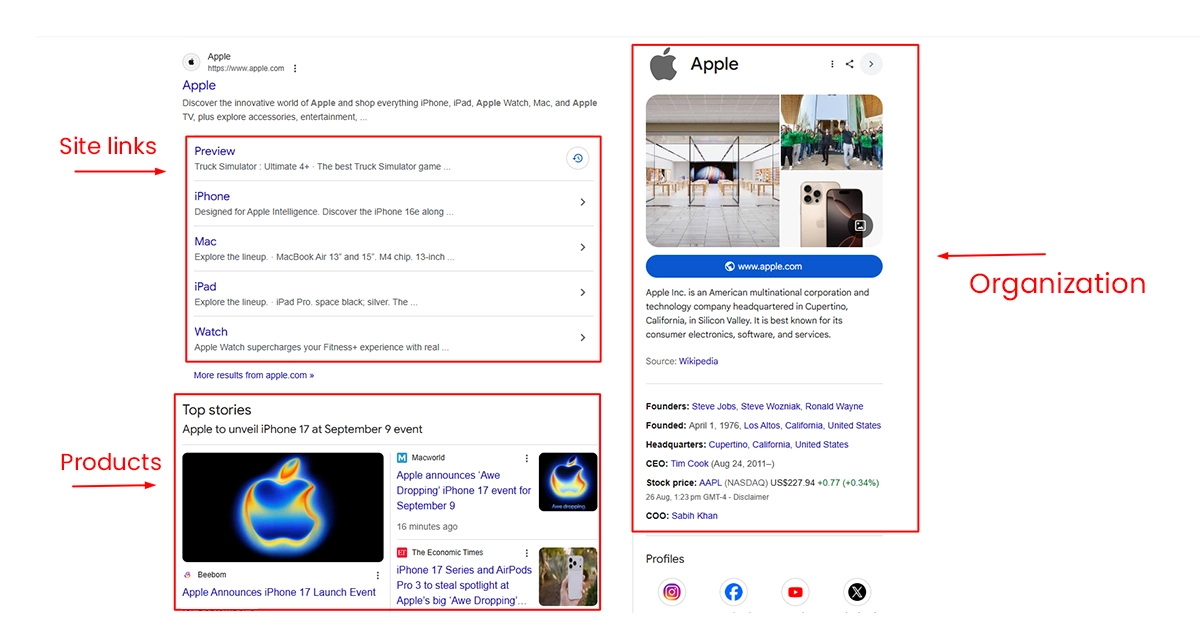
Task: Open Macworld 'Awe Dropping' iPhone 17 story
Action: [x=463, y=490]
